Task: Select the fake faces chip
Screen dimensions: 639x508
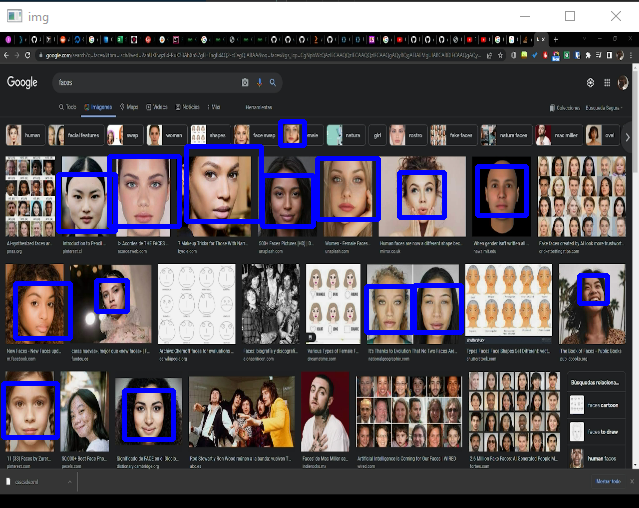Action: coord(453,135)
